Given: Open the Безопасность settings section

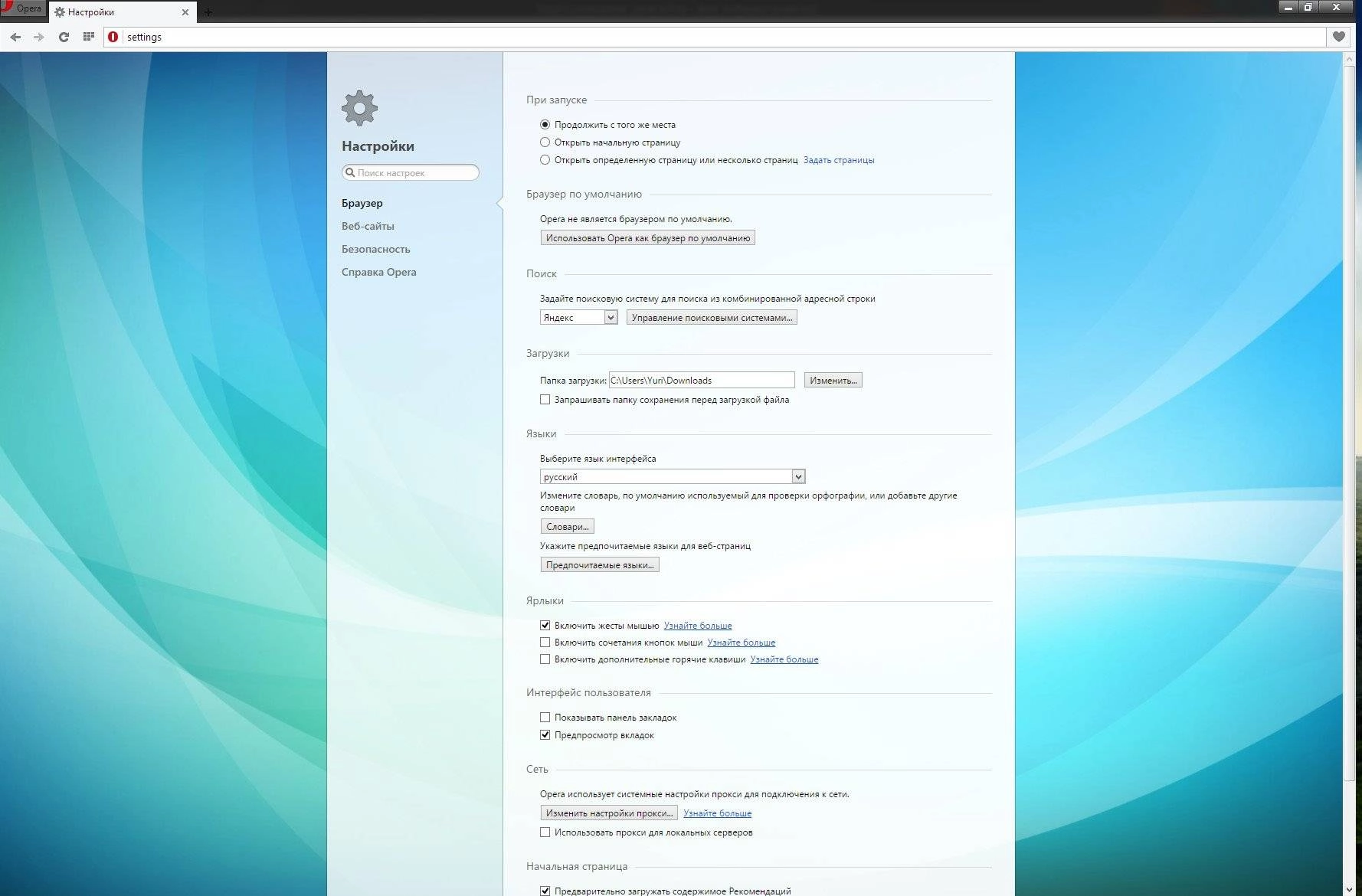Looking at the screenshot, I should coord(376,249).
